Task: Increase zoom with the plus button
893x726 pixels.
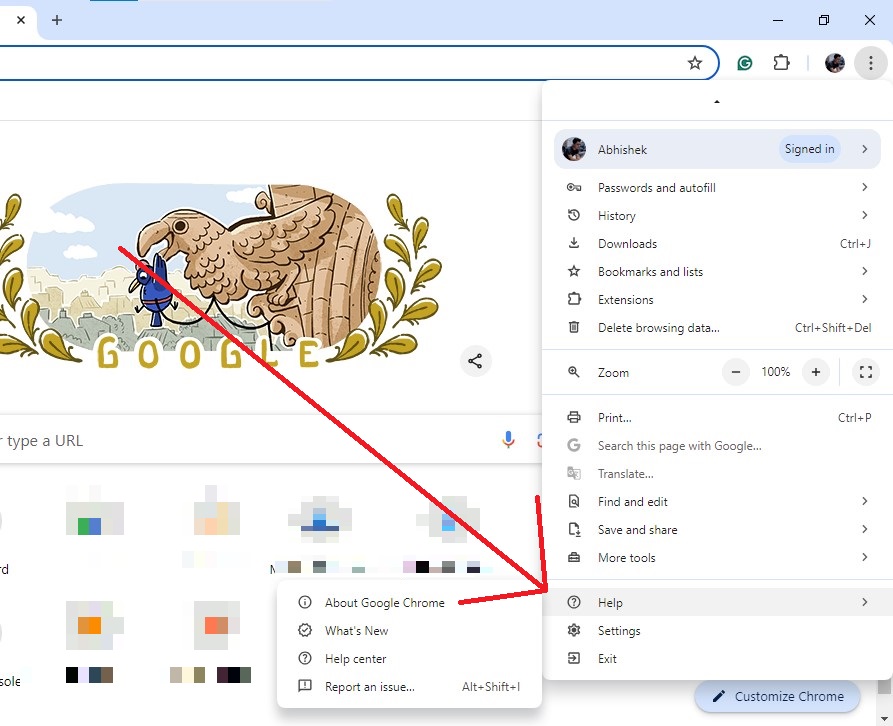Action: coord(816,372)
